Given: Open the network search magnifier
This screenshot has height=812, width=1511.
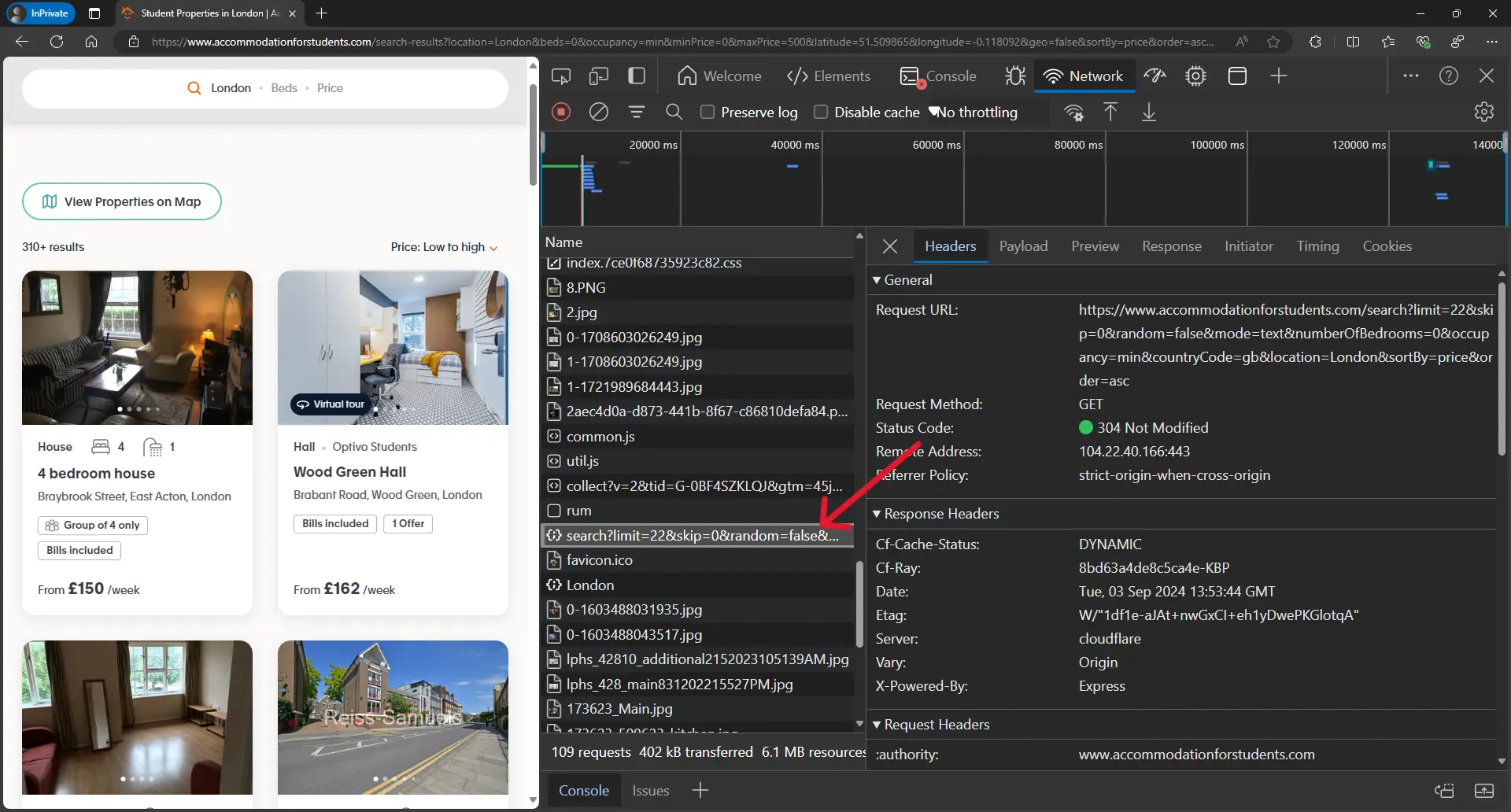Looking at the screenshot, I should tap(674, 112).
